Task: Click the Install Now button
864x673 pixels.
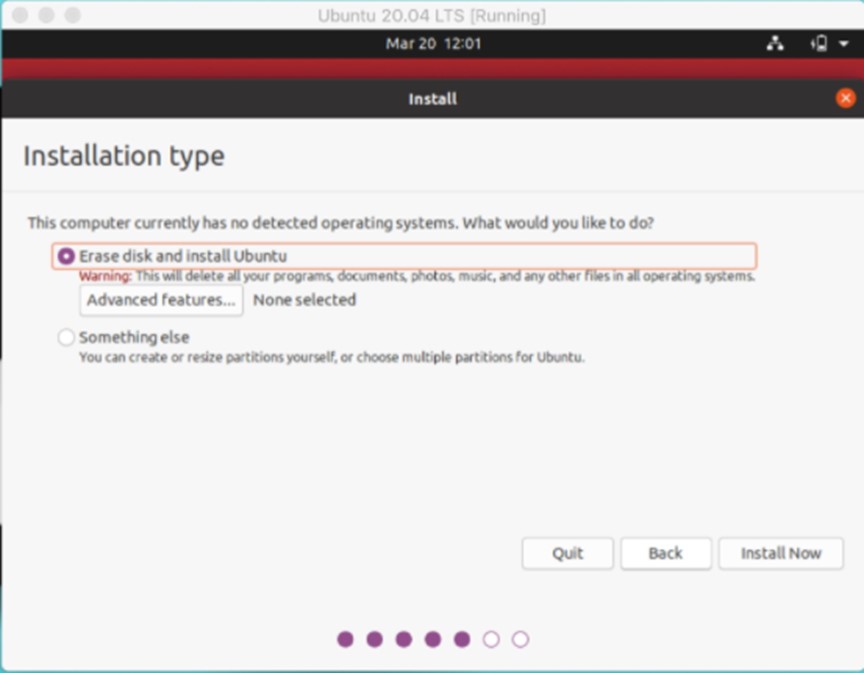Action: [781, 553]
